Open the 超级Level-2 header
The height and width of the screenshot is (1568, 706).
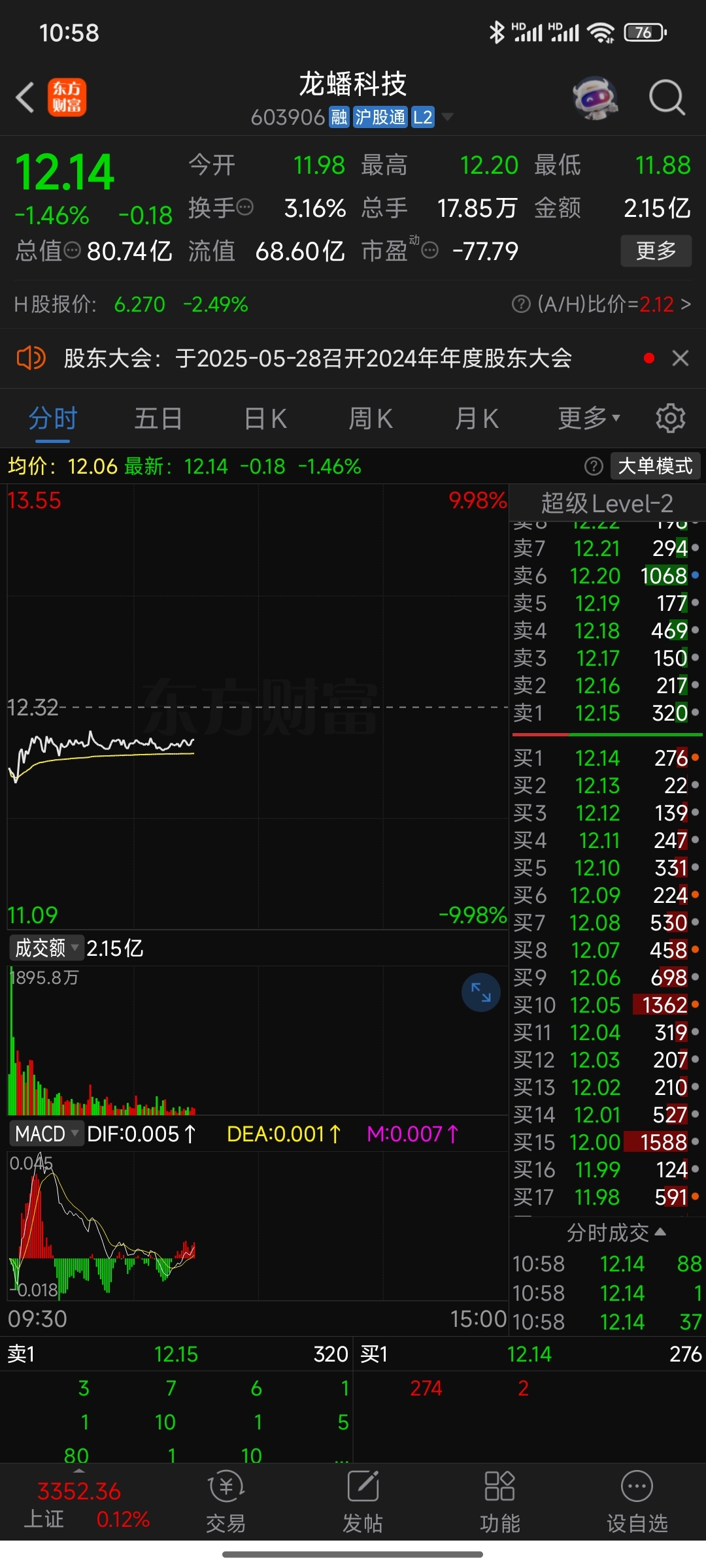click(607, 503)
